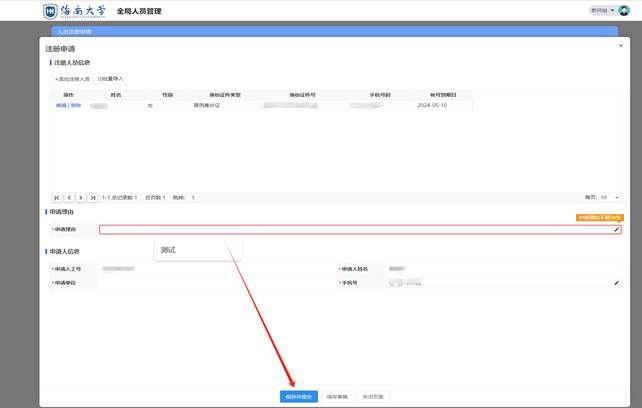
Task: Jump to the last page of the table
Action: tap(93, 198)
